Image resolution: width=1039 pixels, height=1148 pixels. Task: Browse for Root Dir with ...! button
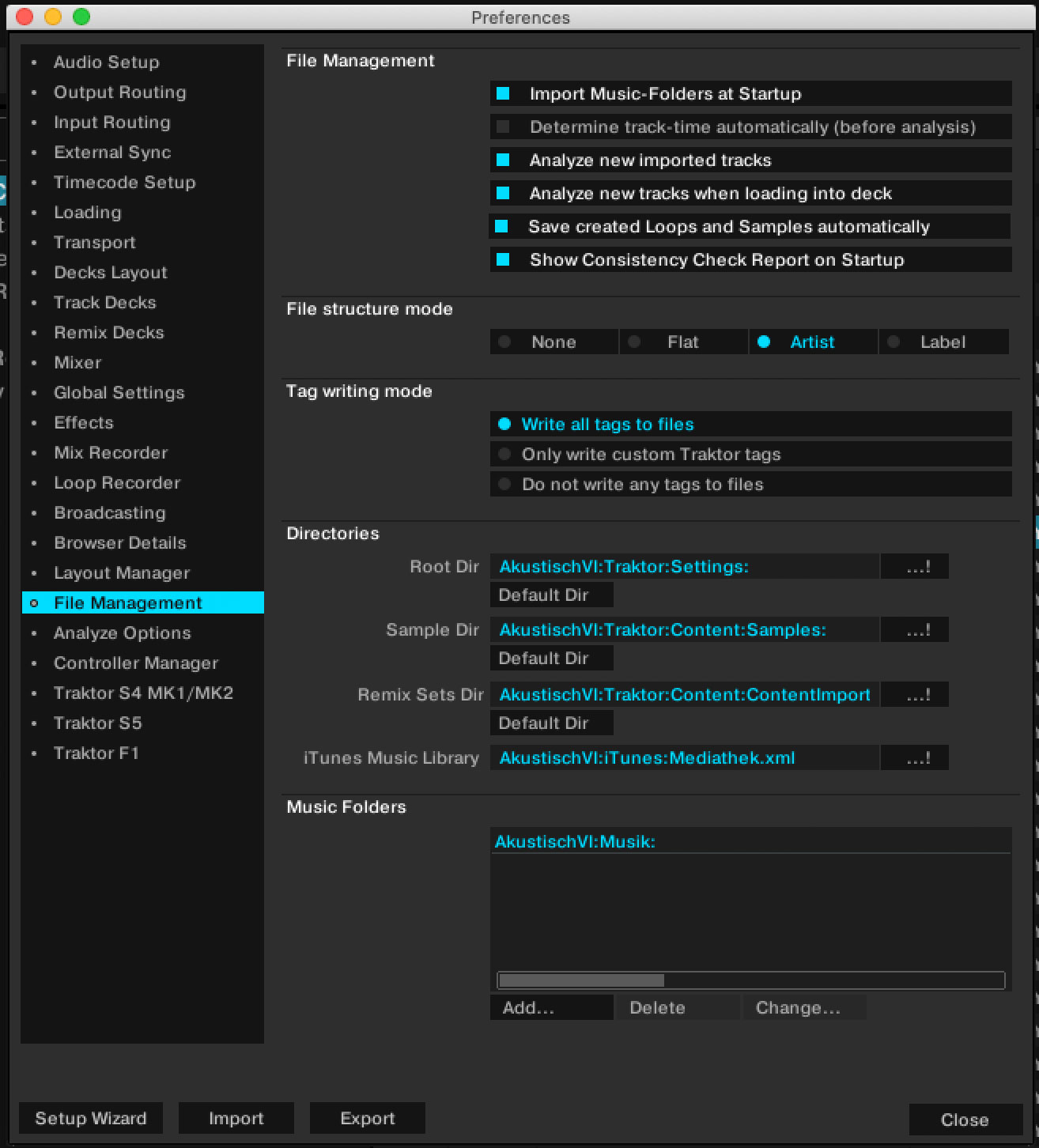point(915,567)
